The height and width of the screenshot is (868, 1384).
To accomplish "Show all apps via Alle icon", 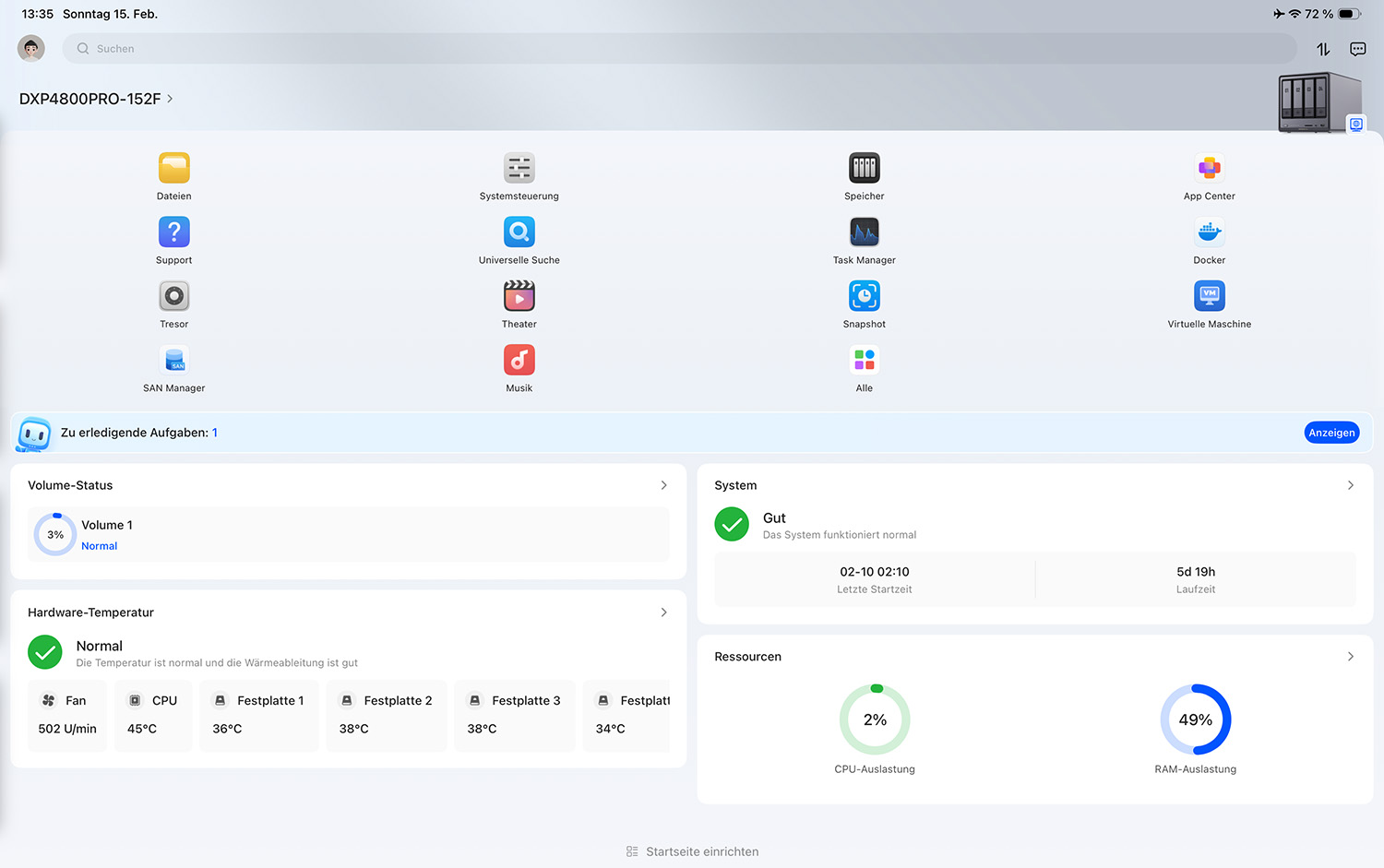I will coord(864,361).
